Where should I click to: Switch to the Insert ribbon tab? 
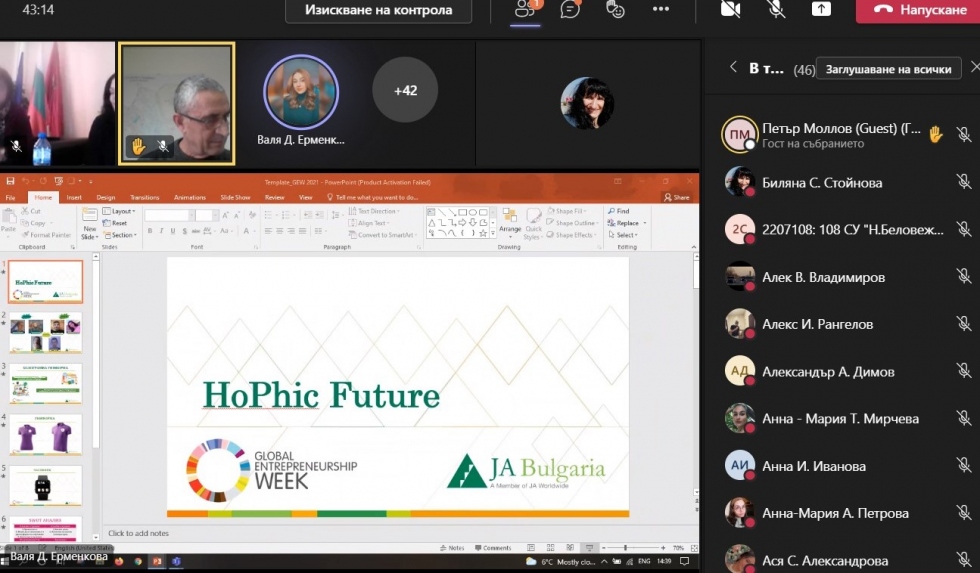pyautogui.click(x=74, y=197)
